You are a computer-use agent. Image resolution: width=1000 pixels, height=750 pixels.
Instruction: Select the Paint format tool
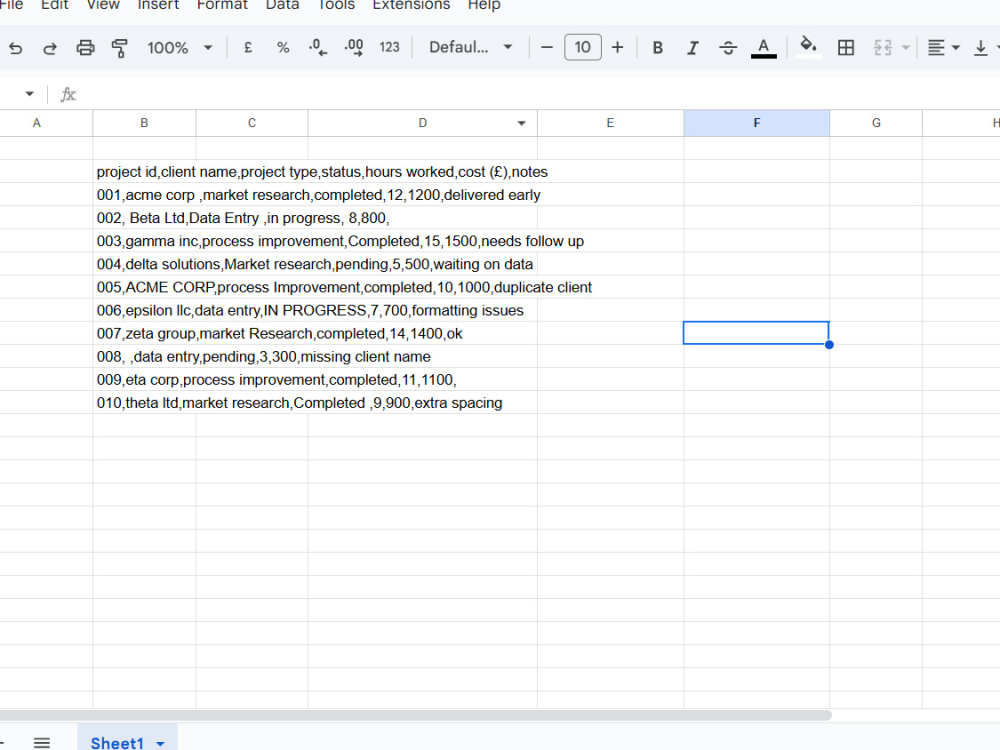pyautogui.click(x=119, y=48)
